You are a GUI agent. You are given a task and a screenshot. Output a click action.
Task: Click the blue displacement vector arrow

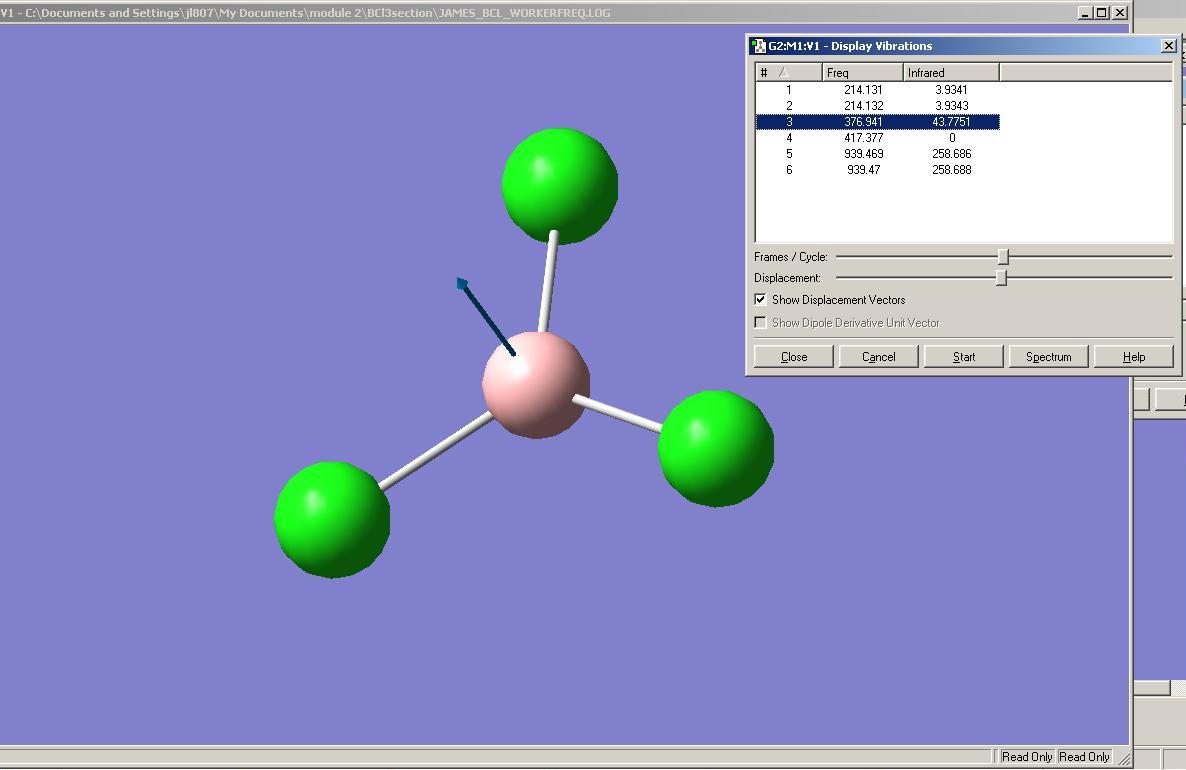click(x=485, y=316)
